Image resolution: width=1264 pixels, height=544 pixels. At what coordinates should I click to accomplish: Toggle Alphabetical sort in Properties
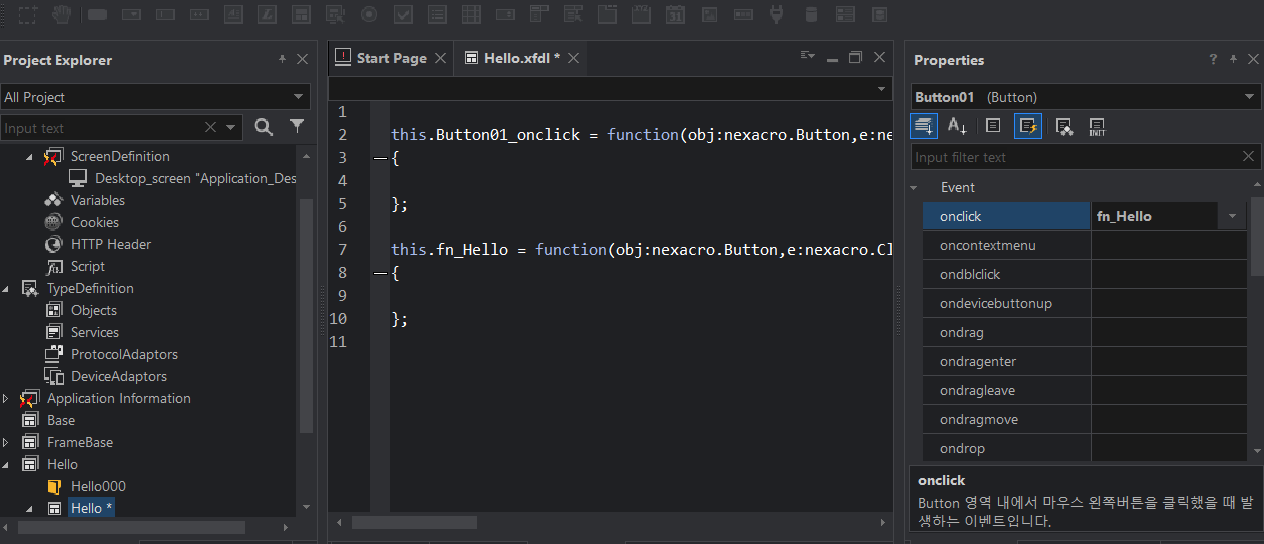coord(957,126)
